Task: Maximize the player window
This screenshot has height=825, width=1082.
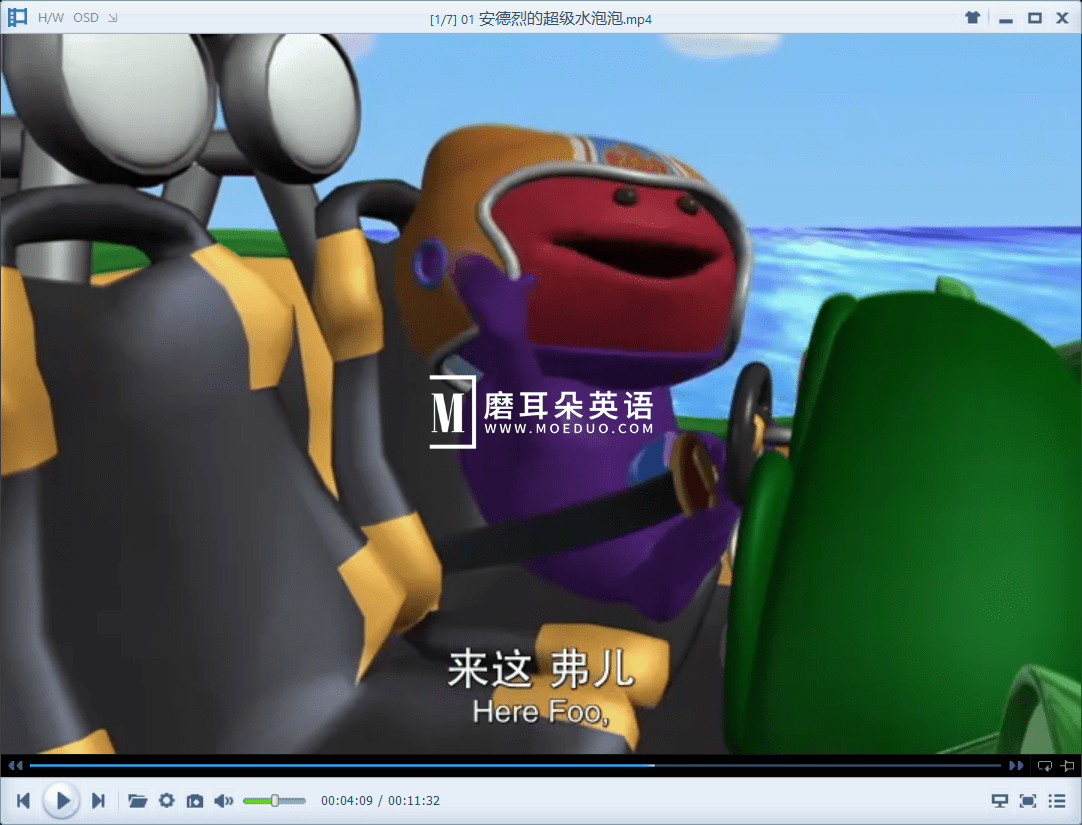Action: (x=1034, y=18)
